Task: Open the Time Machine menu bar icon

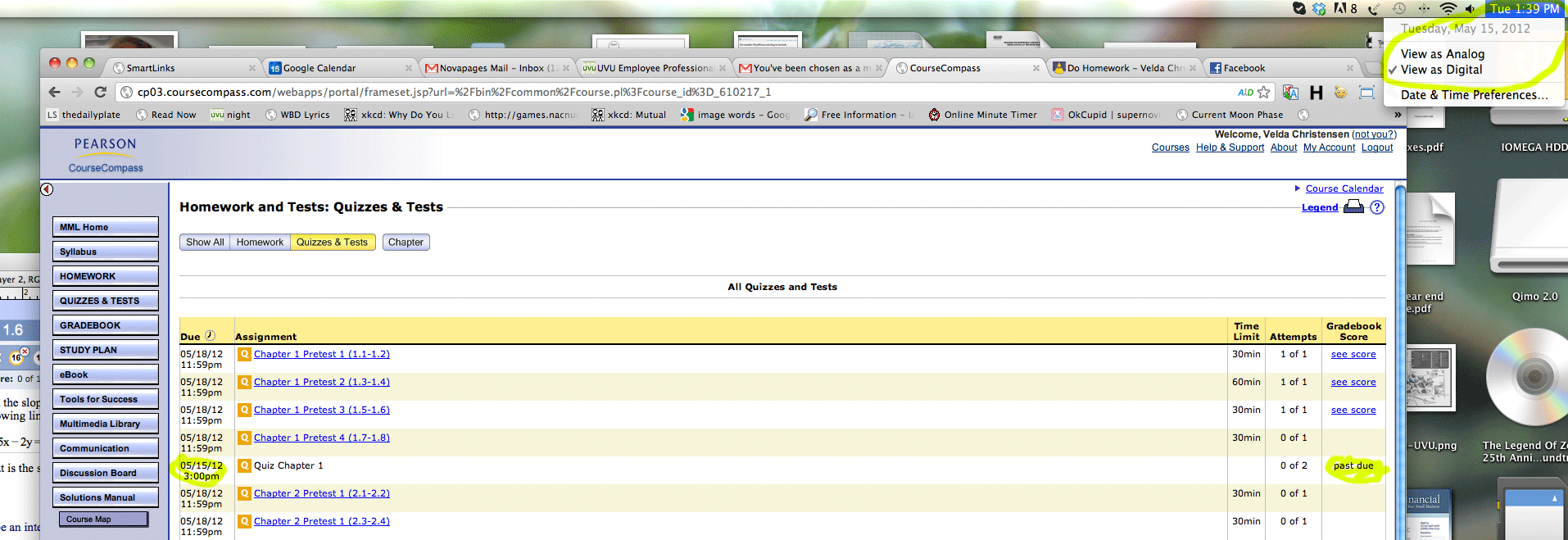Action: 1399,8
